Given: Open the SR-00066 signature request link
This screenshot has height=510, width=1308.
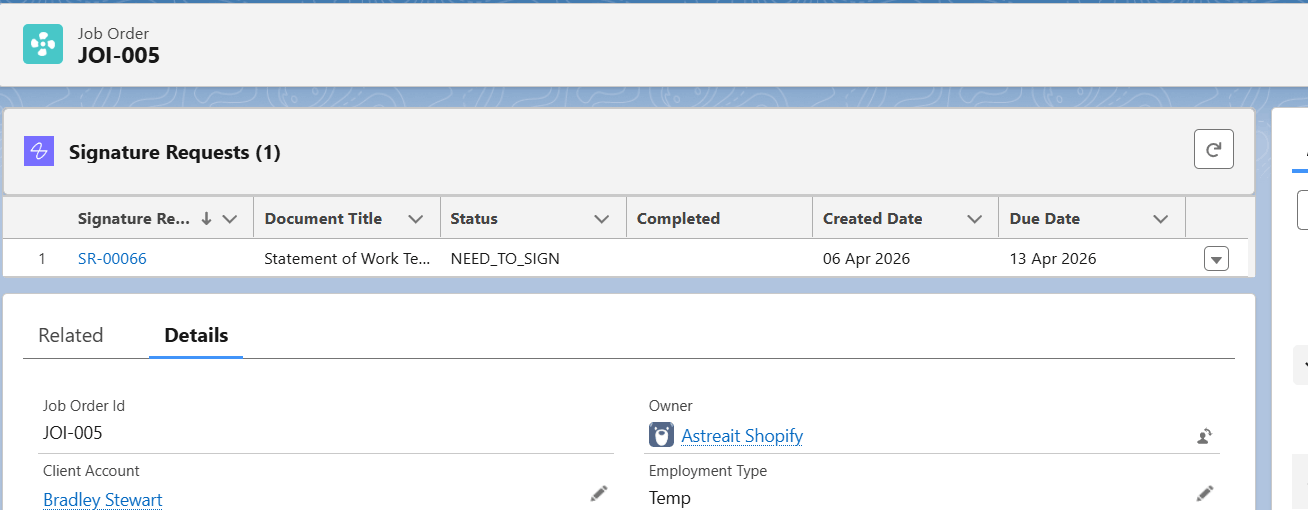Looking at the screenshot, I should click(x=112, y=258).
